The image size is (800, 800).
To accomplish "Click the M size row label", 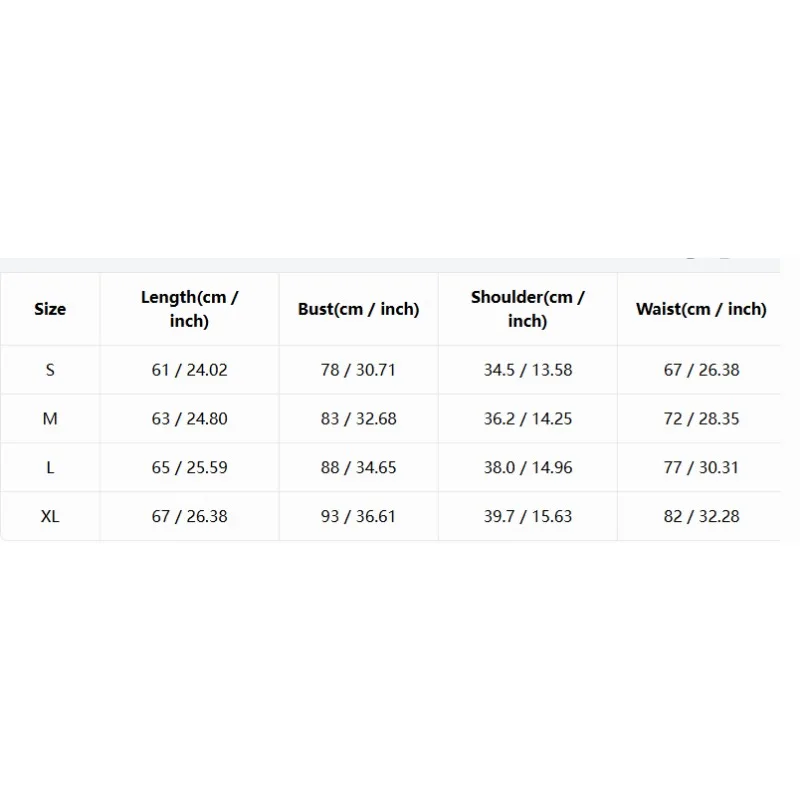I will coord(50,419).
